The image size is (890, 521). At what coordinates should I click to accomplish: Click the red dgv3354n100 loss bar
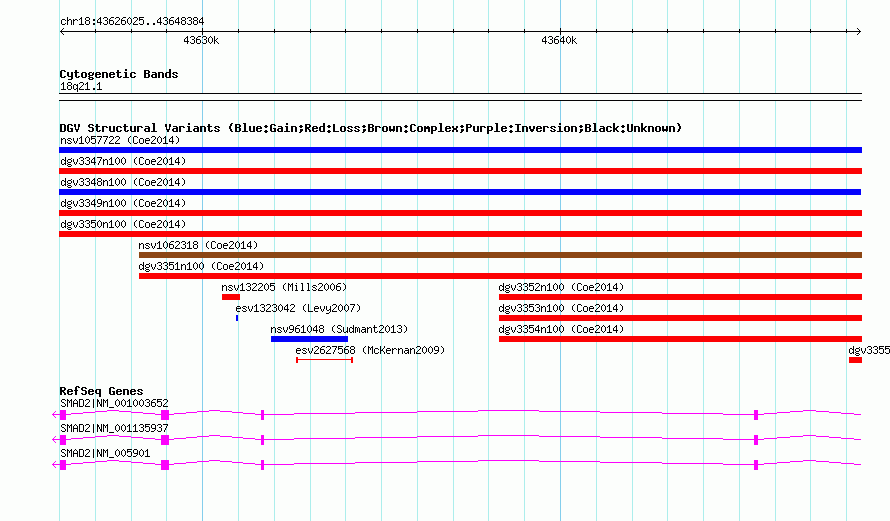coord(681,339)
